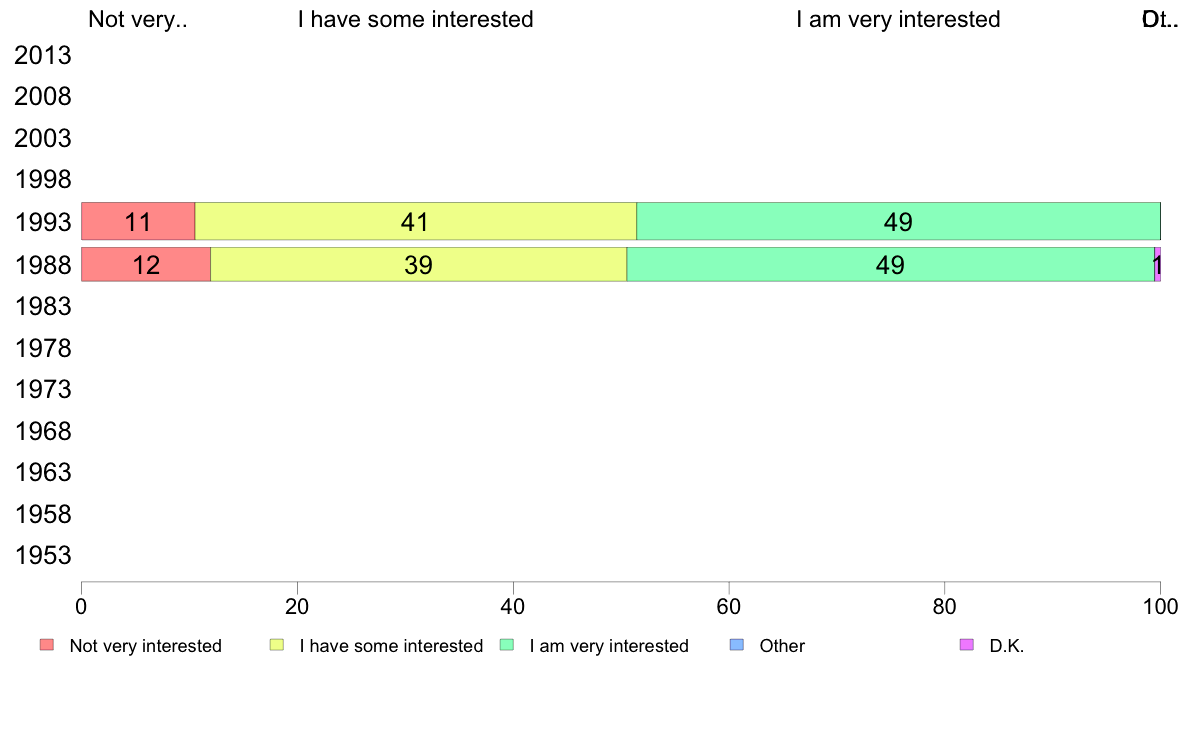Click the yellow I have some interested legend swatch

pyautogui.click(x=277, y=645)
